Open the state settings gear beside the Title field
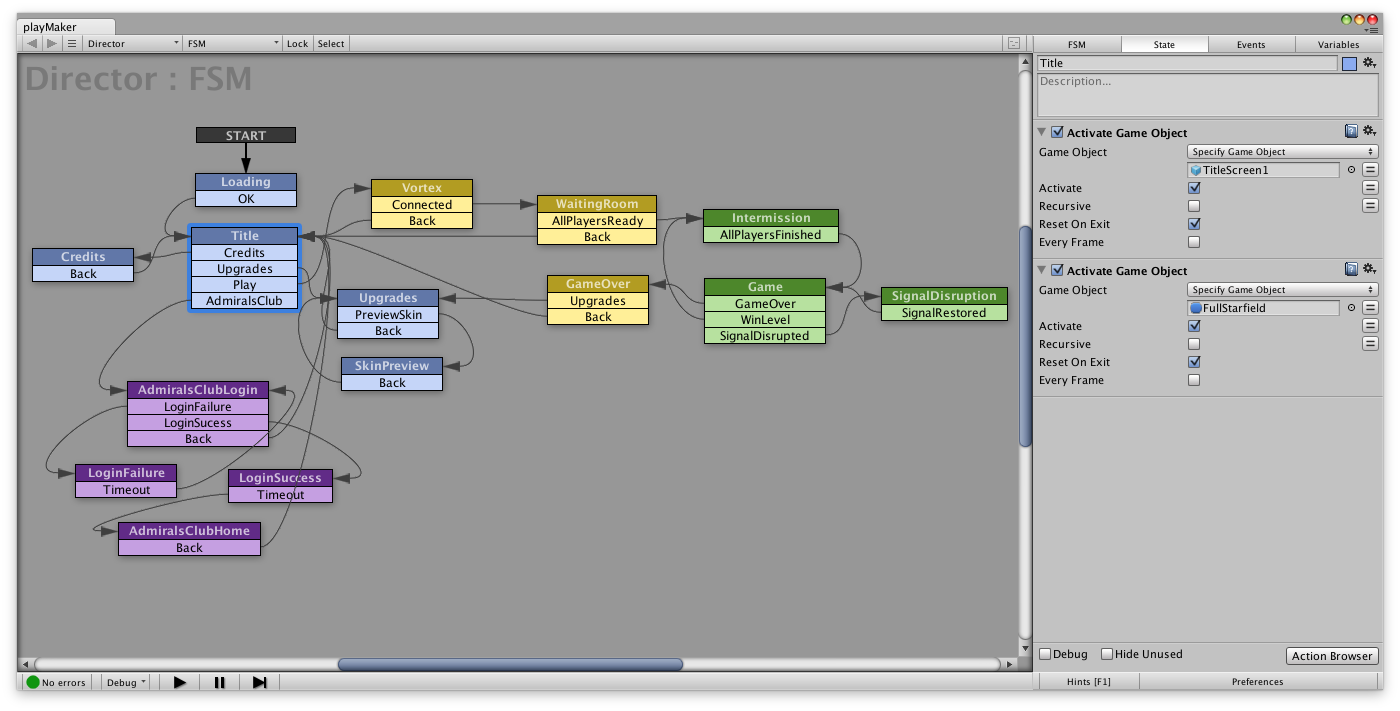The image size is (1400, 711). point(1370,63)
